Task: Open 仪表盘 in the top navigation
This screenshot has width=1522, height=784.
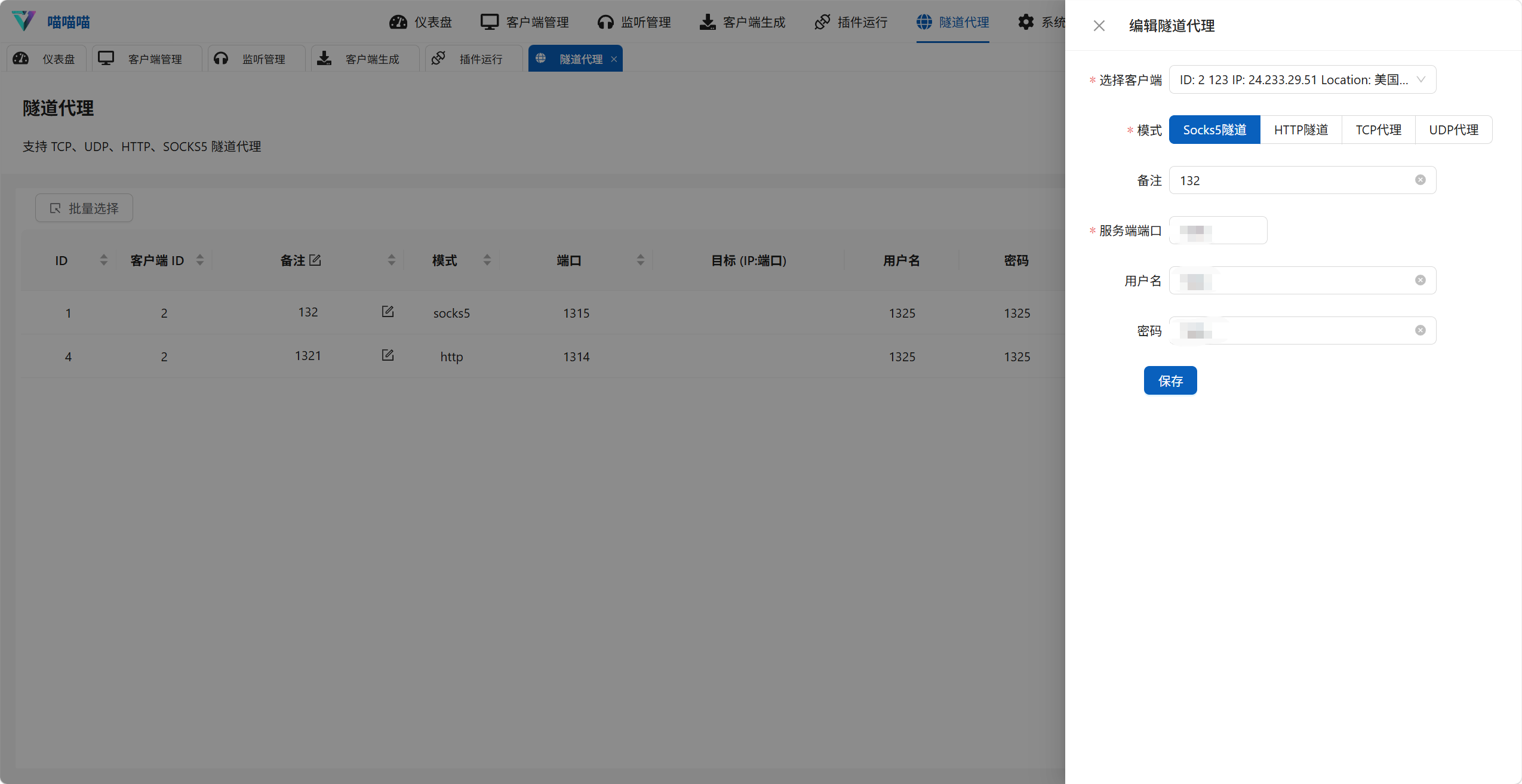Action: [420, 22]
